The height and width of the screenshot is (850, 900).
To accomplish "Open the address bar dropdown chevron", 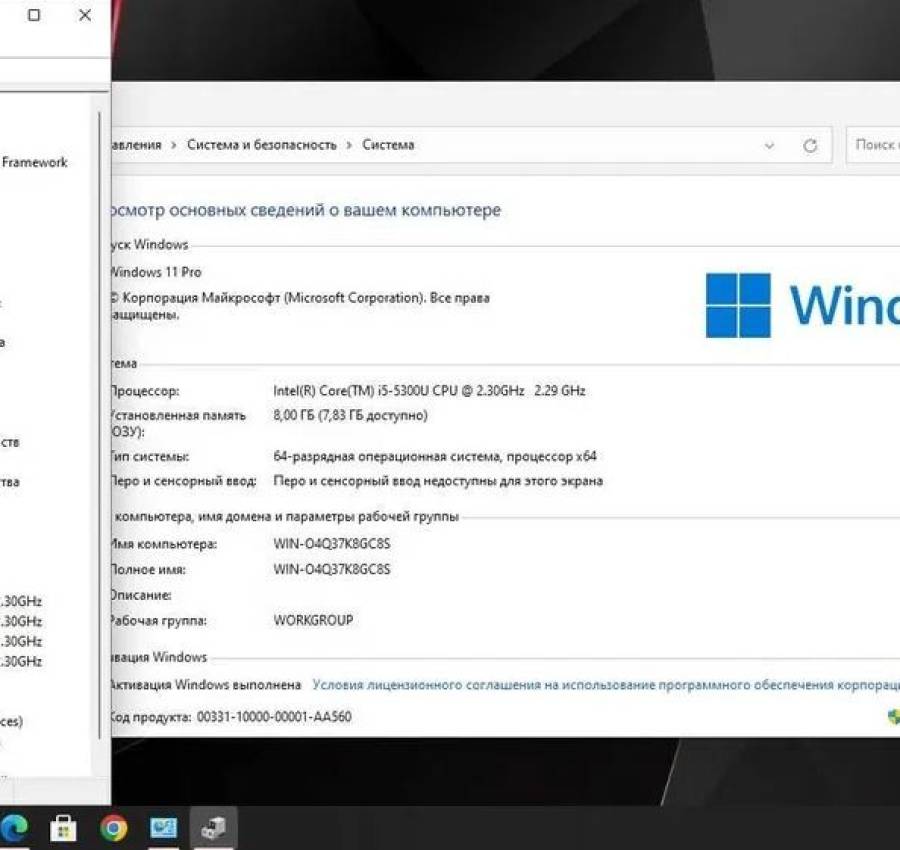I will coord(768,145).
